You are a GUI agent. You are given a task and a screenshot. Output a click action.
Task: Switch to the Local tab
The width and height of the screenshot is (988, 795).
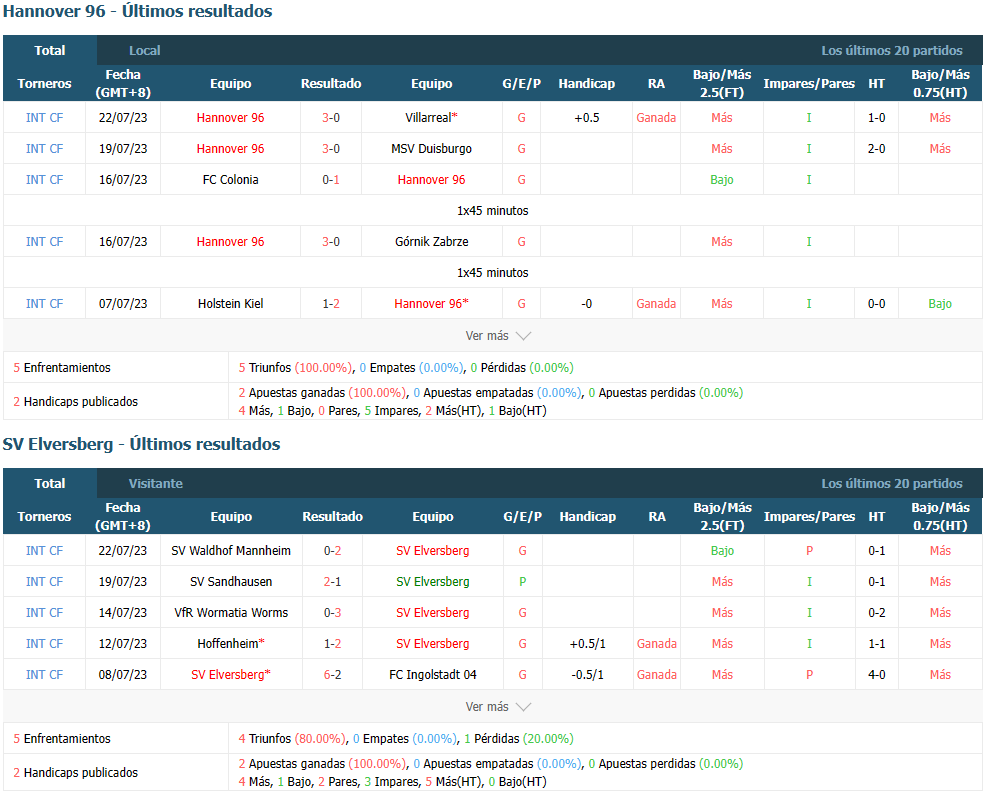pyautogui.click(x=144, y=50)
